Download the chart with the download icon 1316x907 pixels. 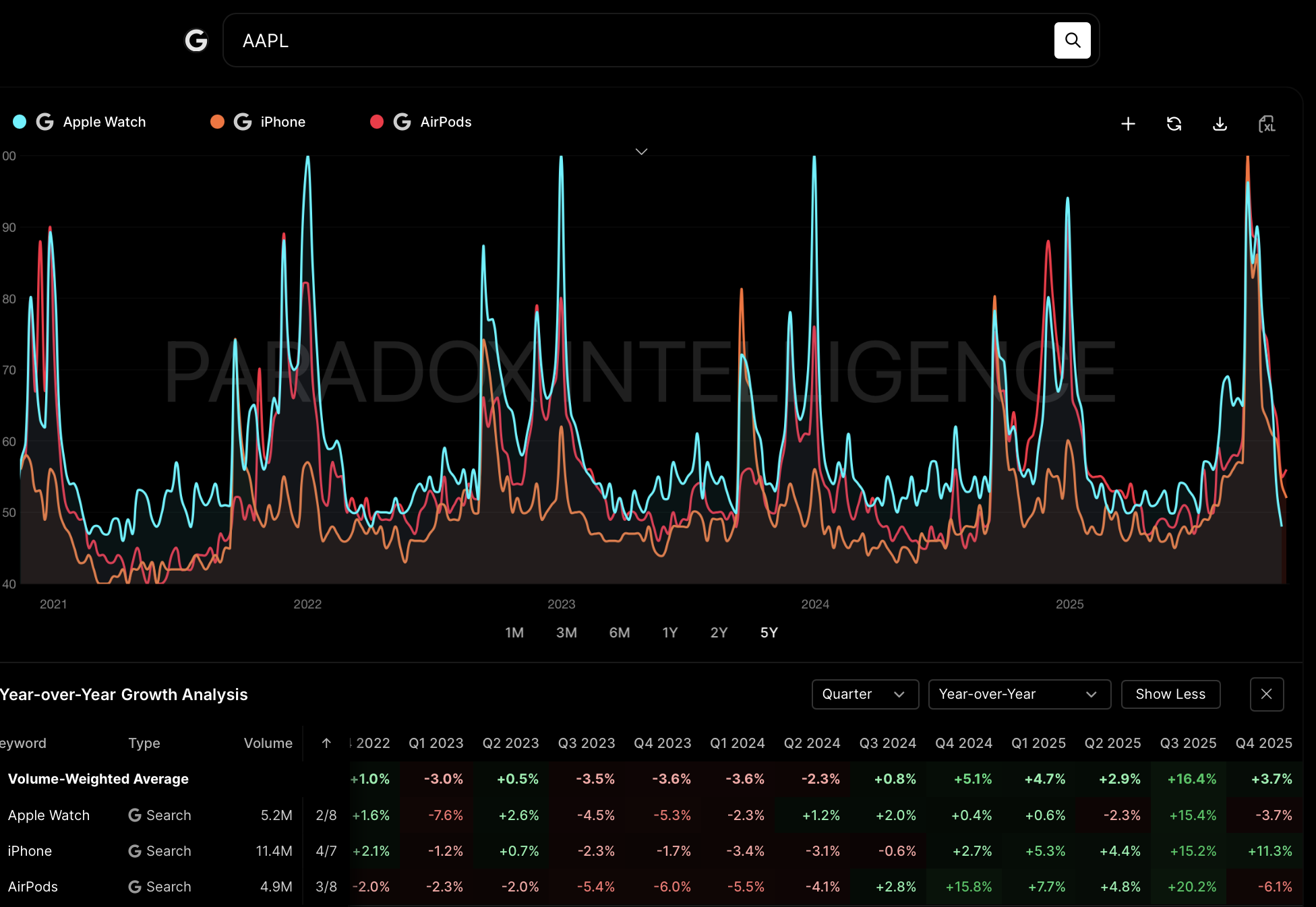click(1220, 124)
